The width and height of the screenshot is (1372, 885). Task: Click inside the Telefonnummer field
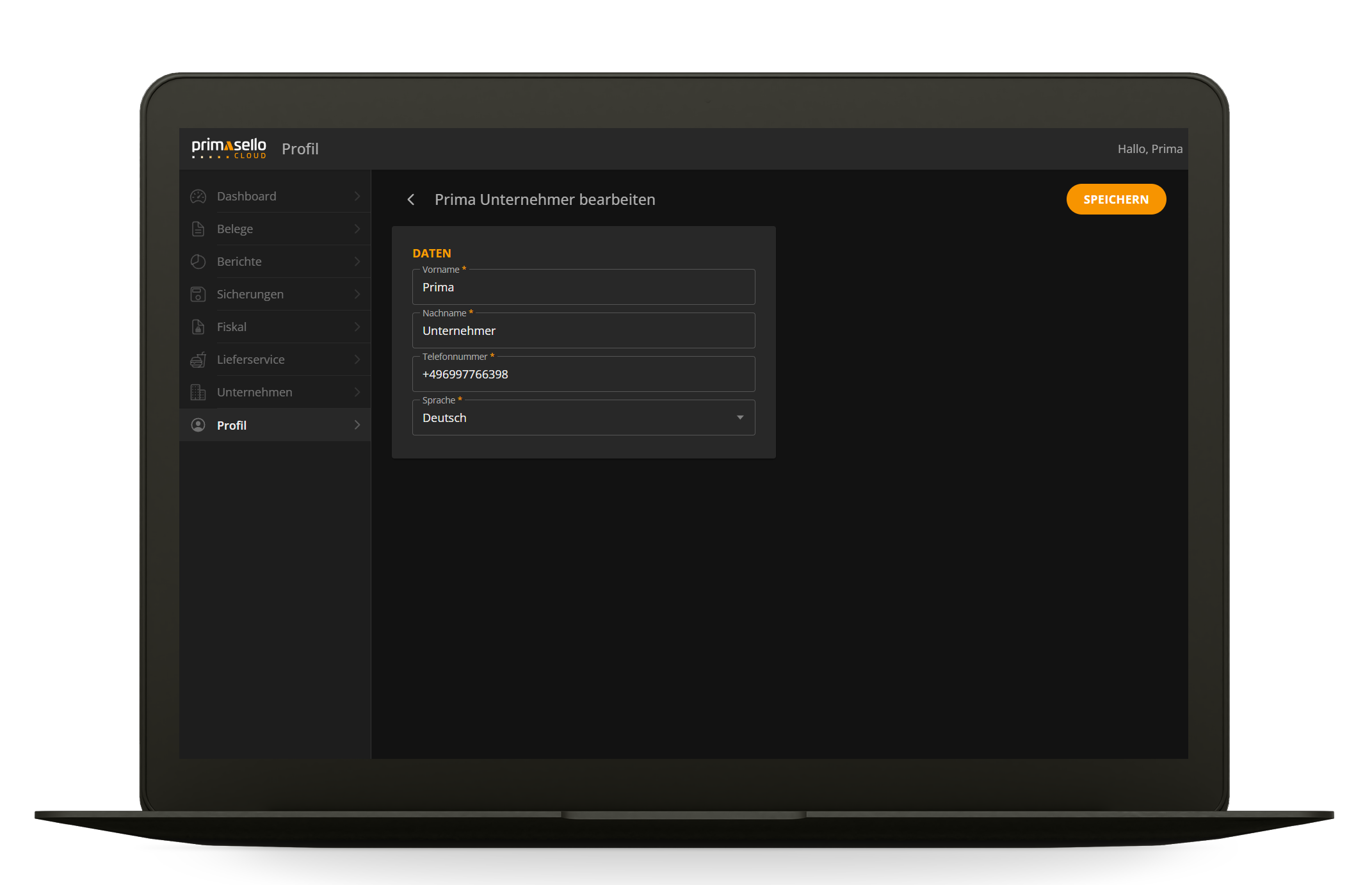583,374
